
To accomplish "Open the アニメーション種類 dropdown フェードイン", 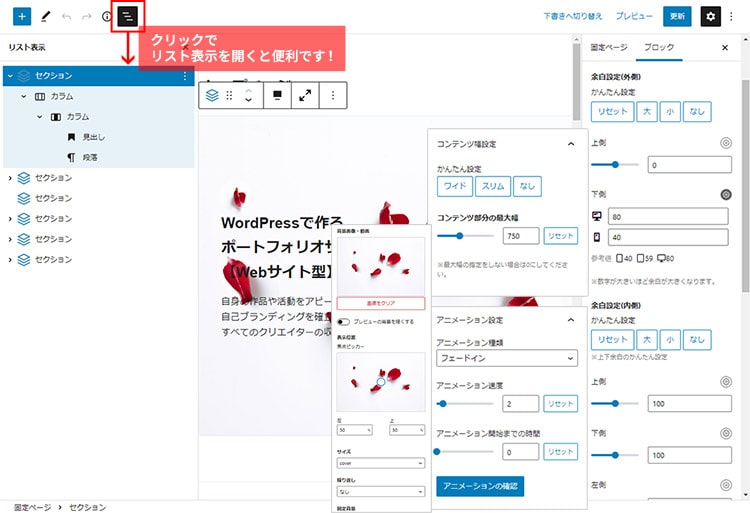I will pyautogui.click(x=507, y=358).
